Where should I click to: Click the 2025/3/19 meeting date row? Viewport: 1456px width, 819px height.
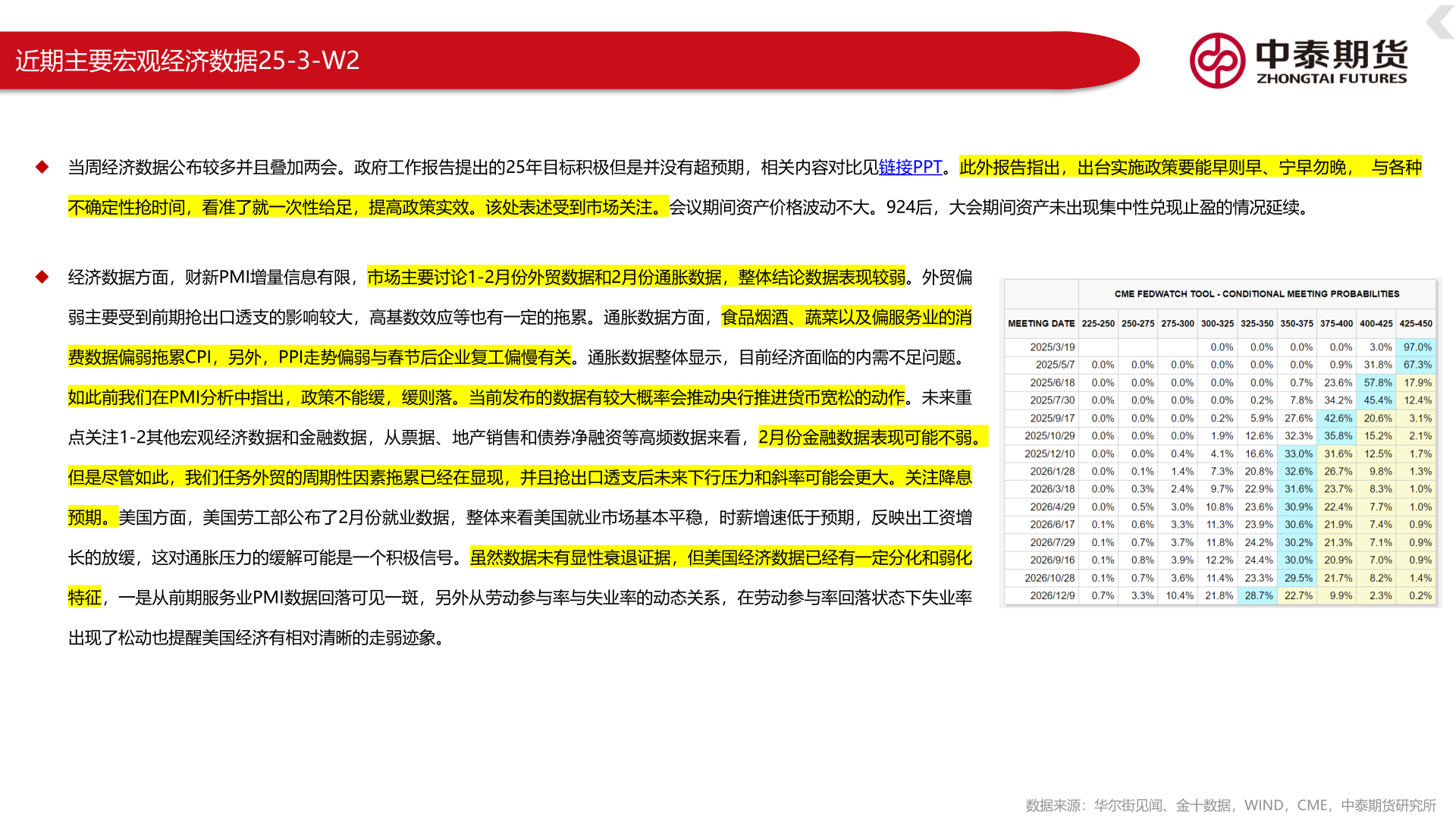click(1052, 347)
